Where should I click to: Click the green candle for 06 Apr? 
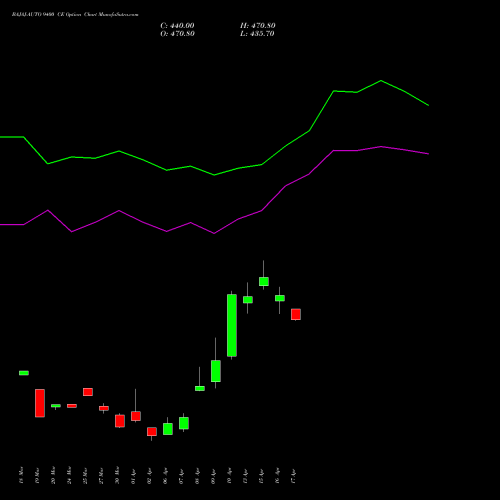click(x=168, y=429)
